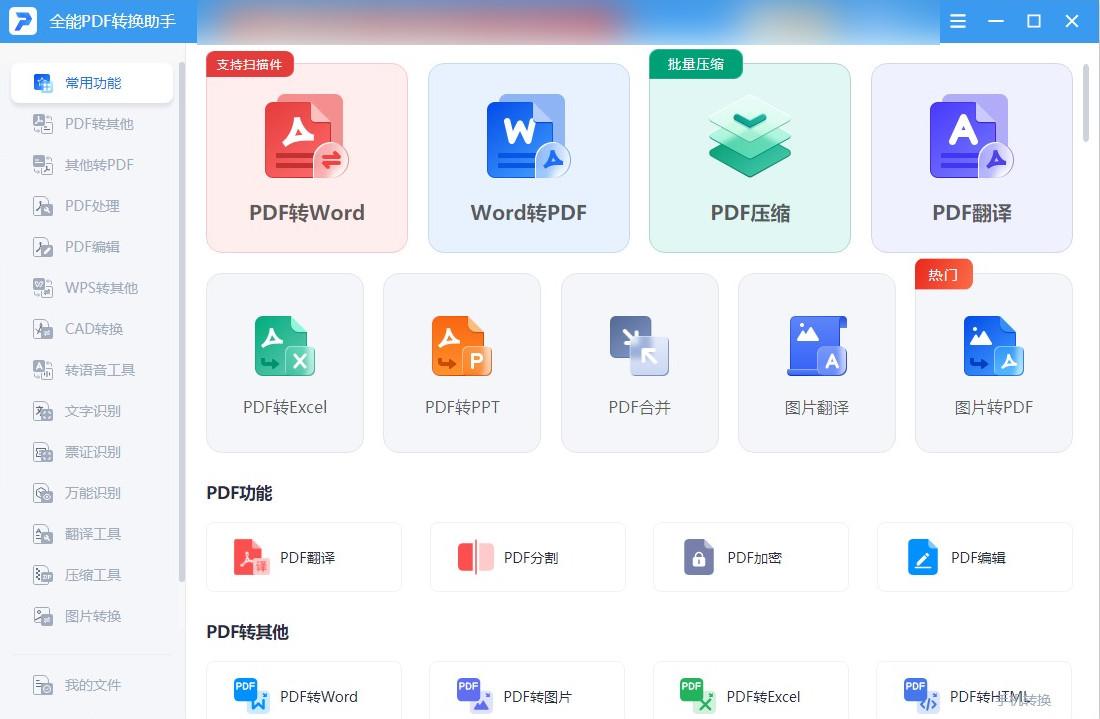Open the PDF编辑 editor

point(974,557)
